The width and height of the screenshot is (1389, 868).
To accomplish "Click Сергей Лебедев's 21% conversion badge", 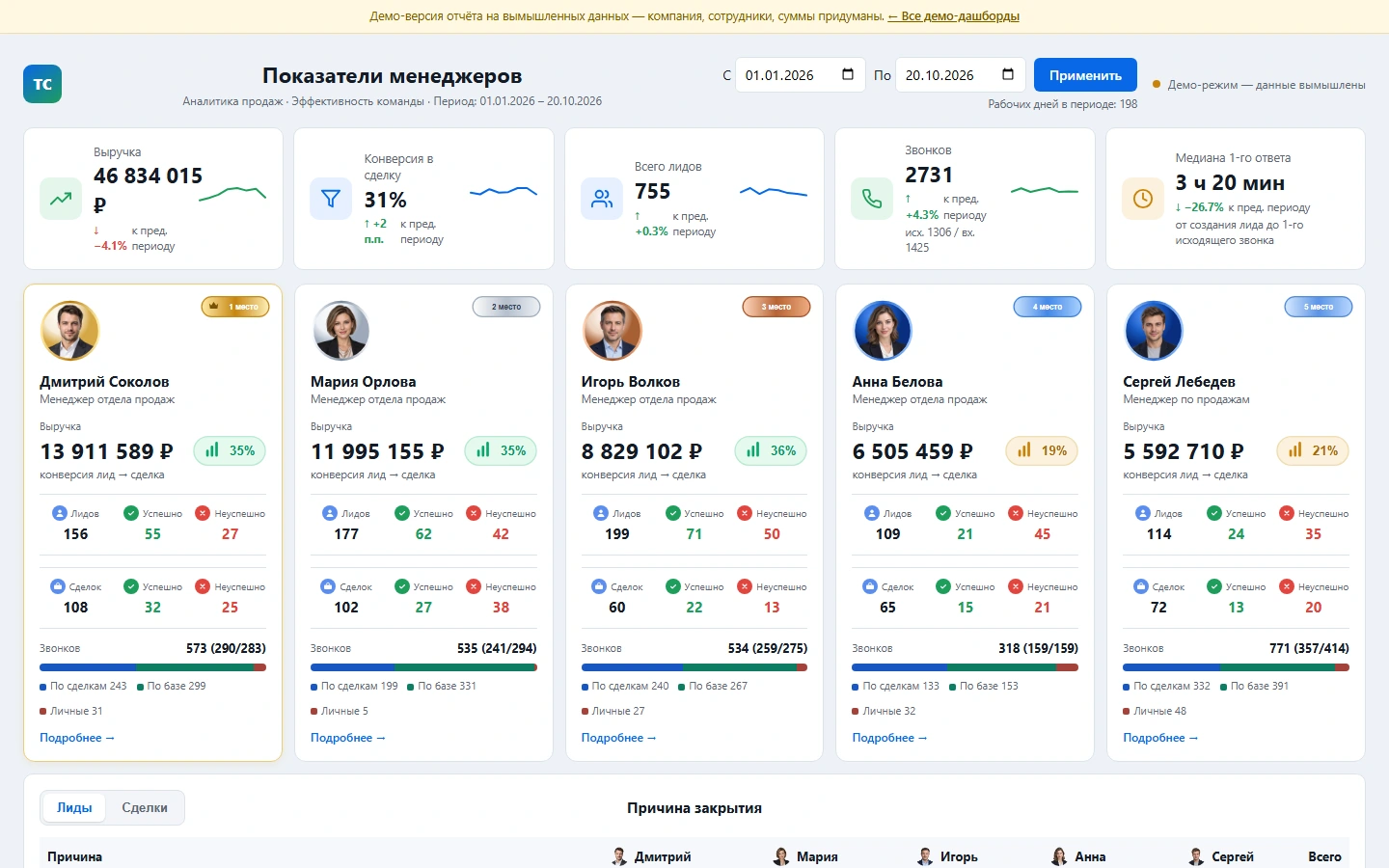I will coord(1313,450).
